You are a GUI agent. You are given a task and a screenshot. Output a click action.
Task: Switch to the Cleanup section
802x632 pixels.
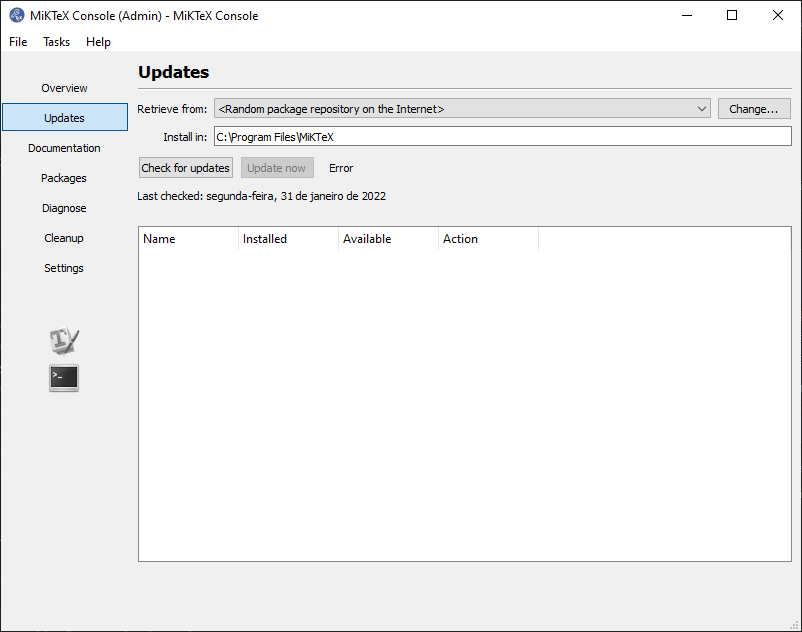(x=63, y=237)
